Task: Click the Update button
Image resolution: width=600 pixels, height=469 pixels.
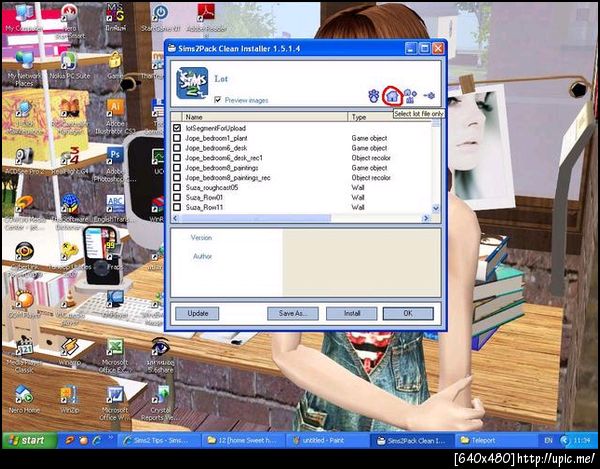Action: coord(197,313)
